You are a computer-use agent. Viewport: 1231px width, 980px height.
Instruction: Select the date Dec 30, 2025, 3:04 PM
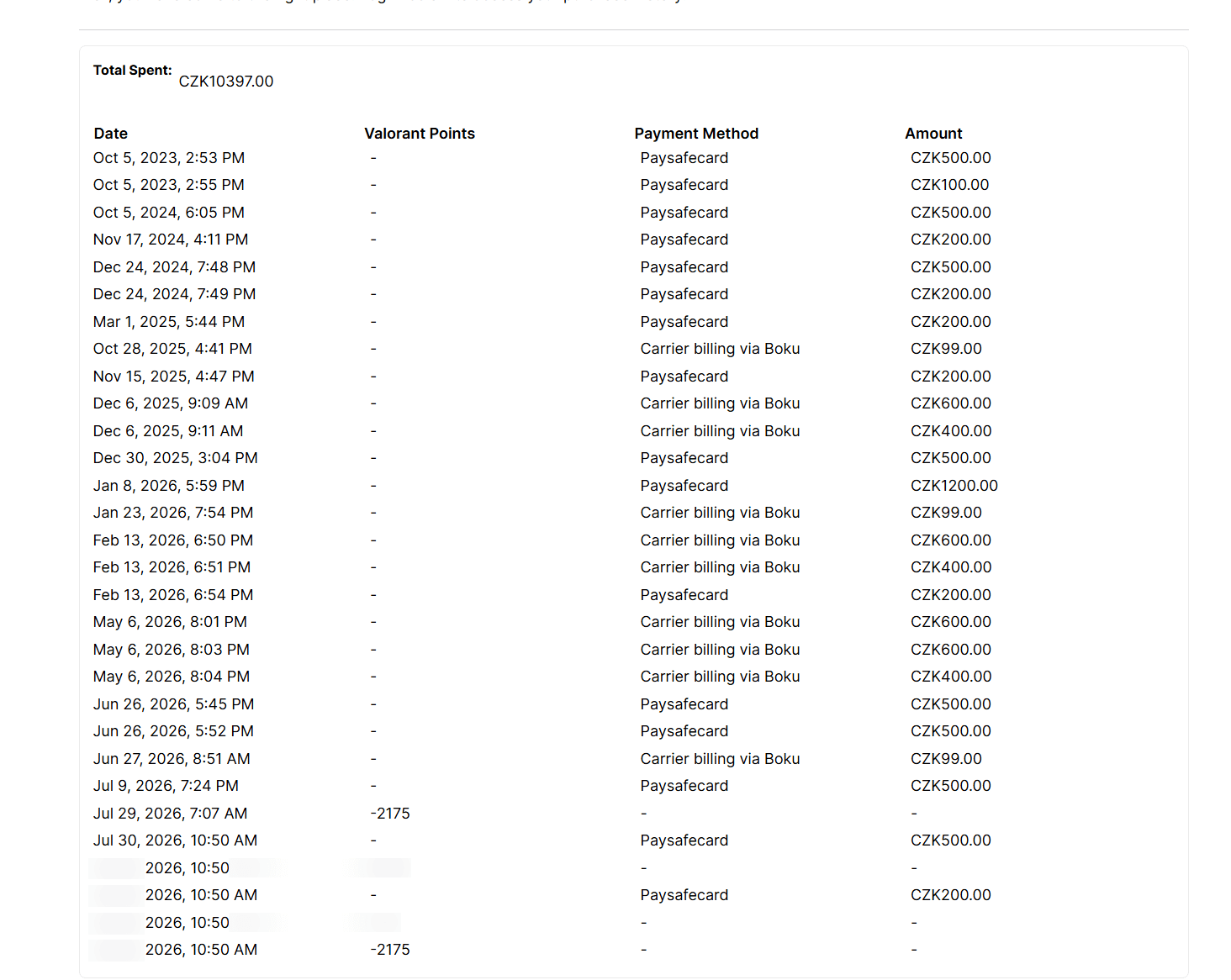[176, 458]
